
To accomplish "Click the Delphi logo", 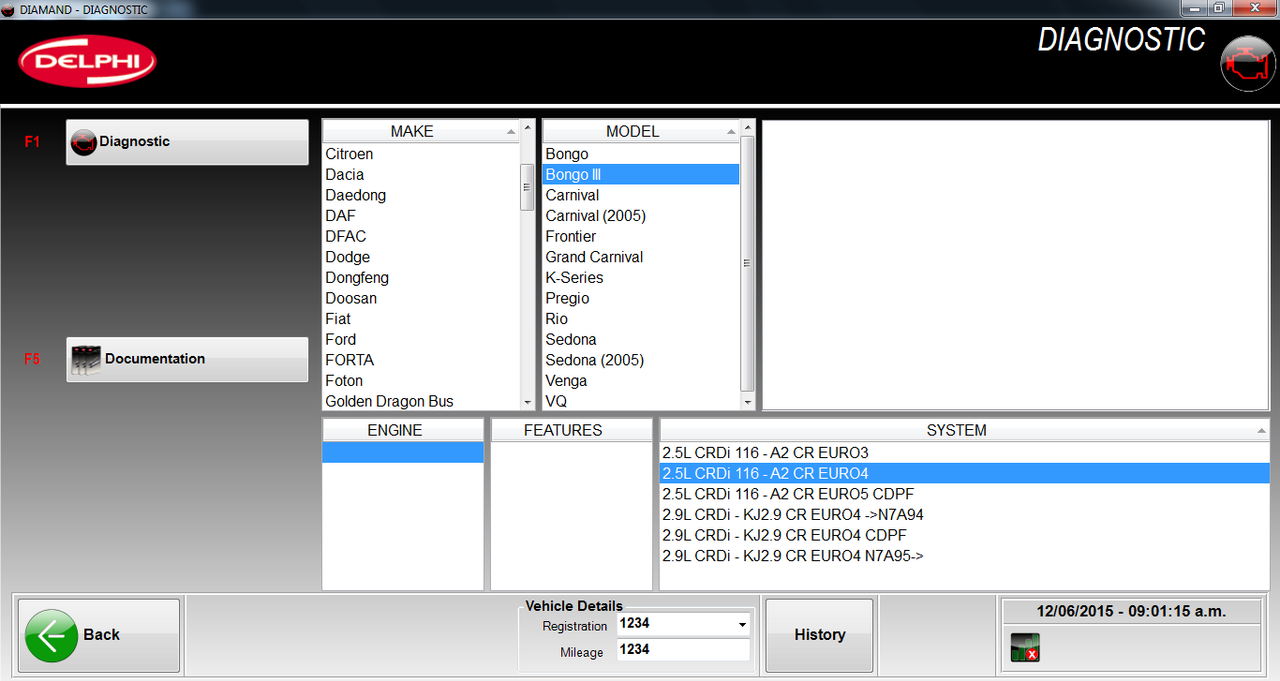I will coord(87,61).
